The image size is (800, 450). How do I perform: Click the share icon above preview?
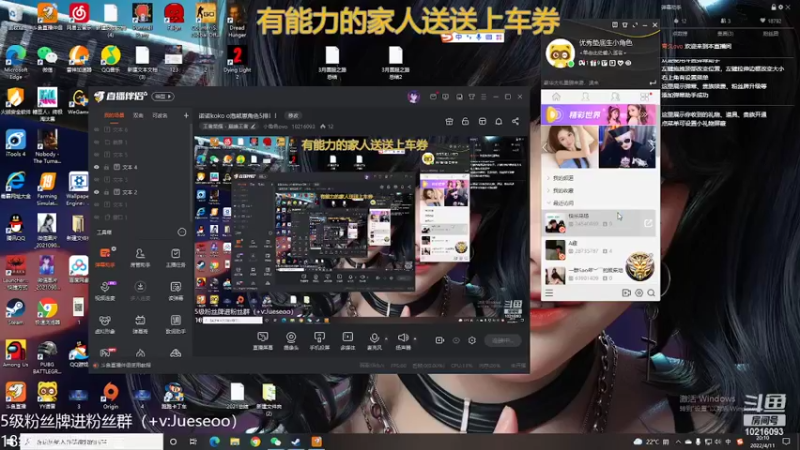515,121
